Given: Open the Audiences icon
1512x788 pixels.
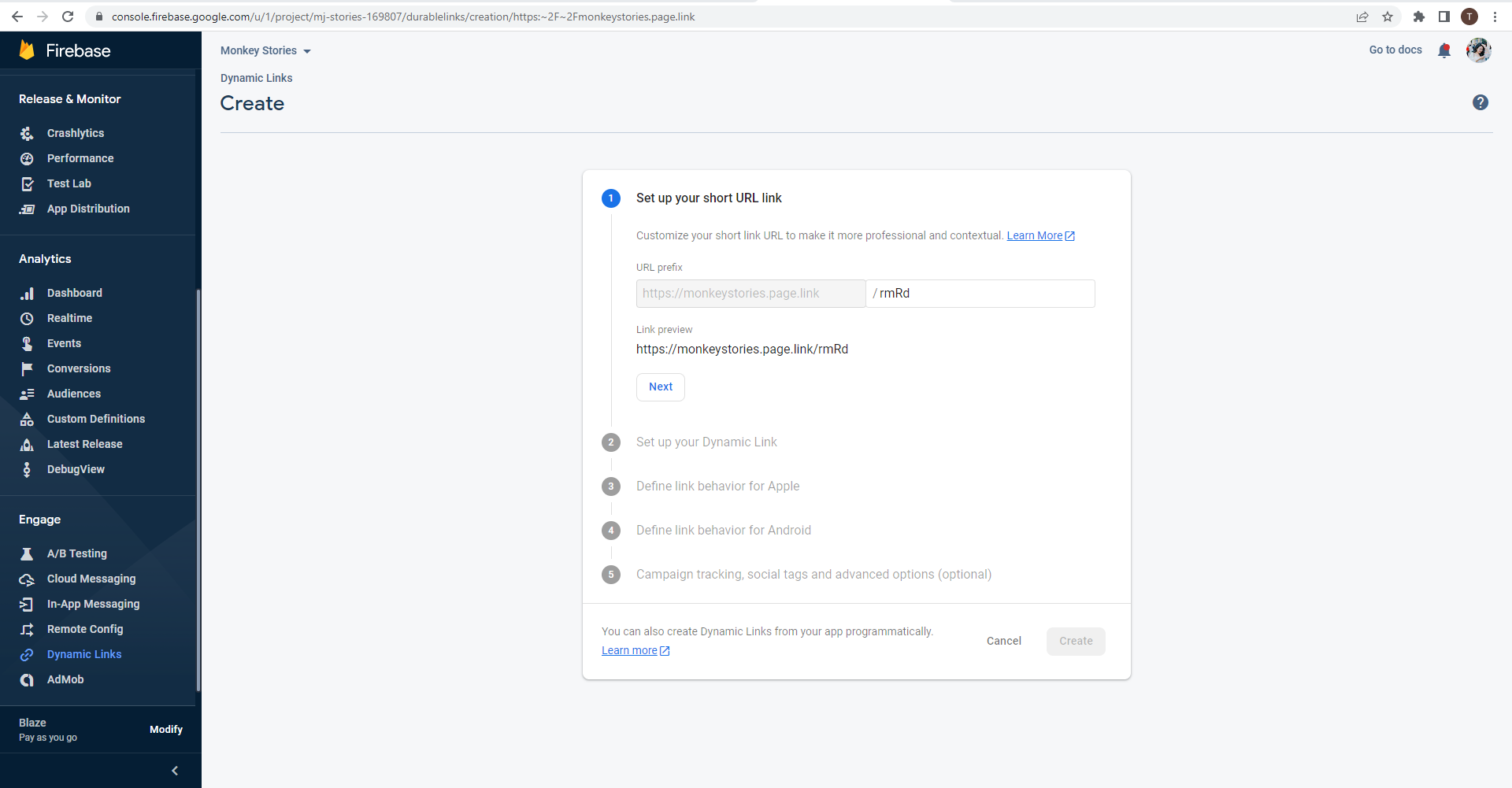Looking at the screenshot, I should (x=27, y=394).
